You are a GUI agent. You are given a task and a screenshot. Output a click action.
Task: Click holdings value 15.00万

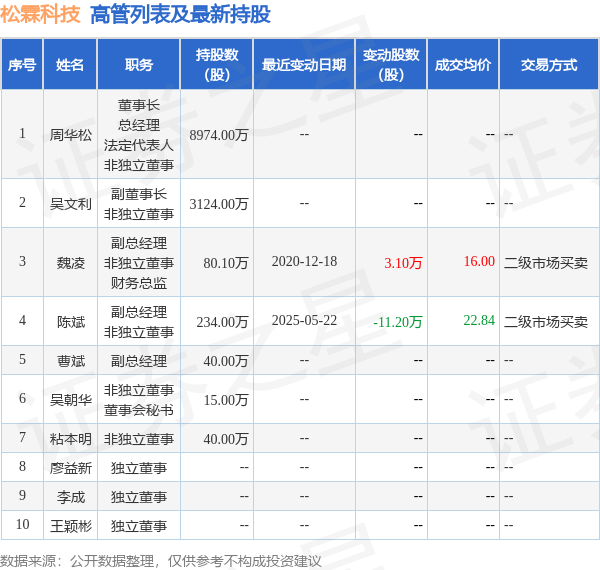(226, 400)
